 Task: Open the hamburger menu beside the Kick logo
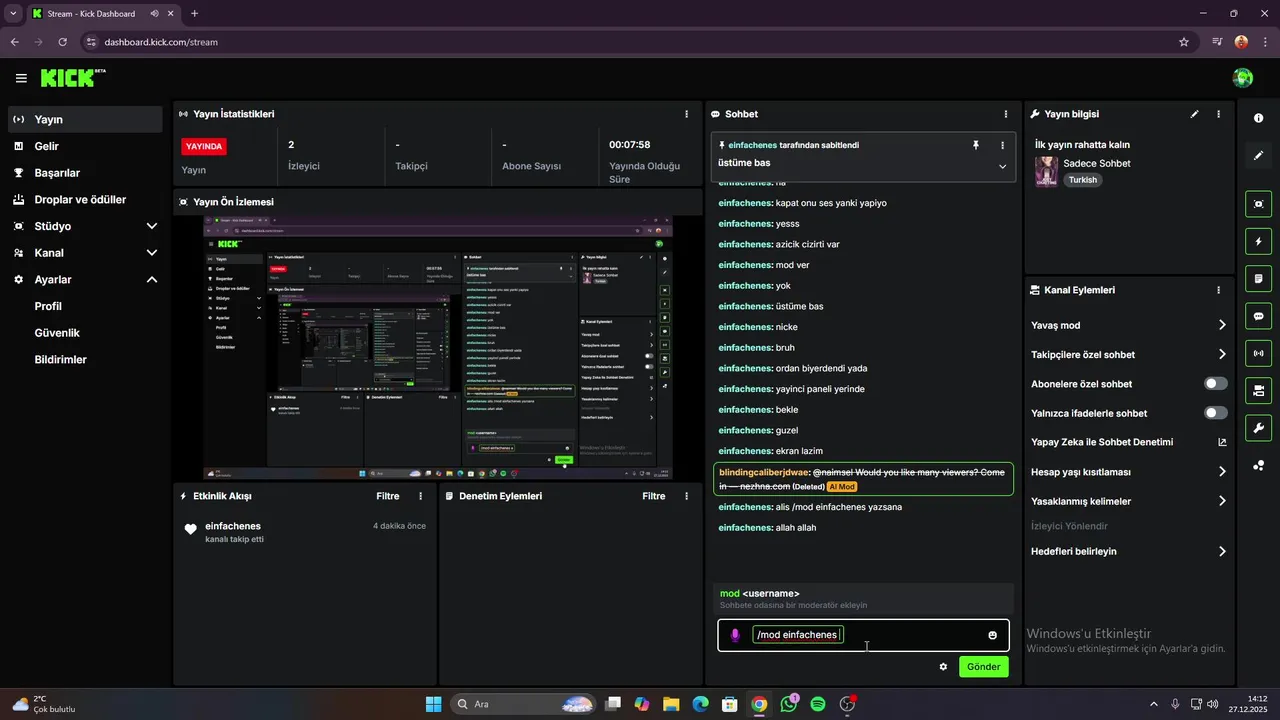click(21, 78)
